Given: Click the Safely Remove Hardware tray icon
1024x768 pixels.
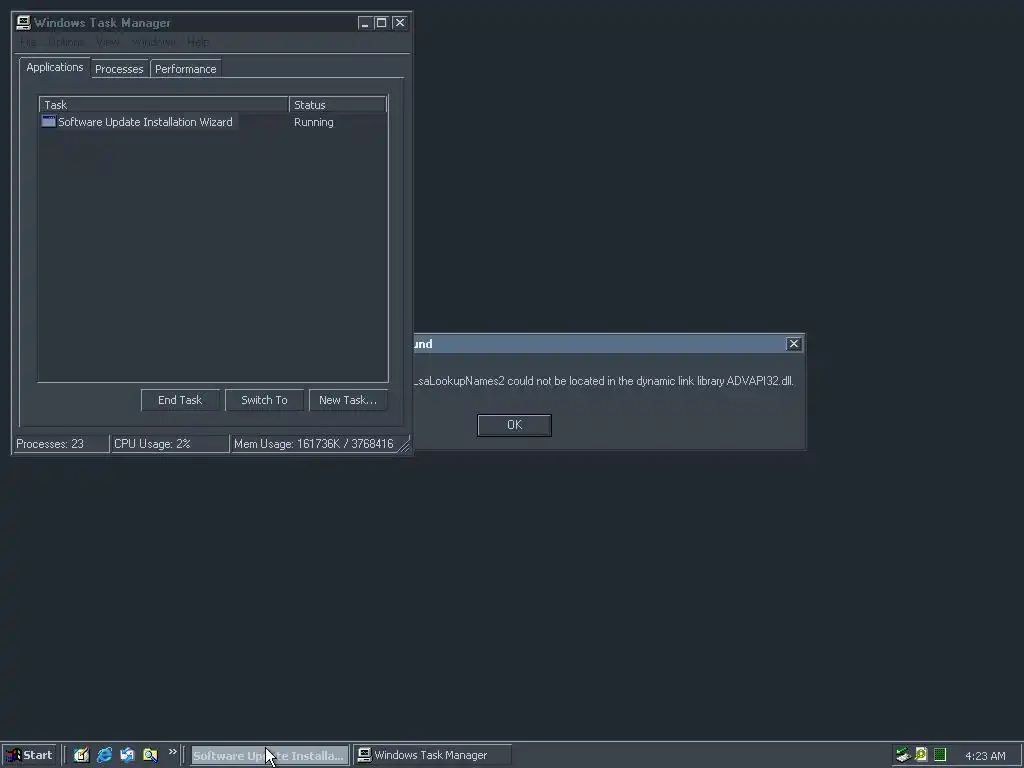Looking at the screenshot, I should tap(903, 755).
